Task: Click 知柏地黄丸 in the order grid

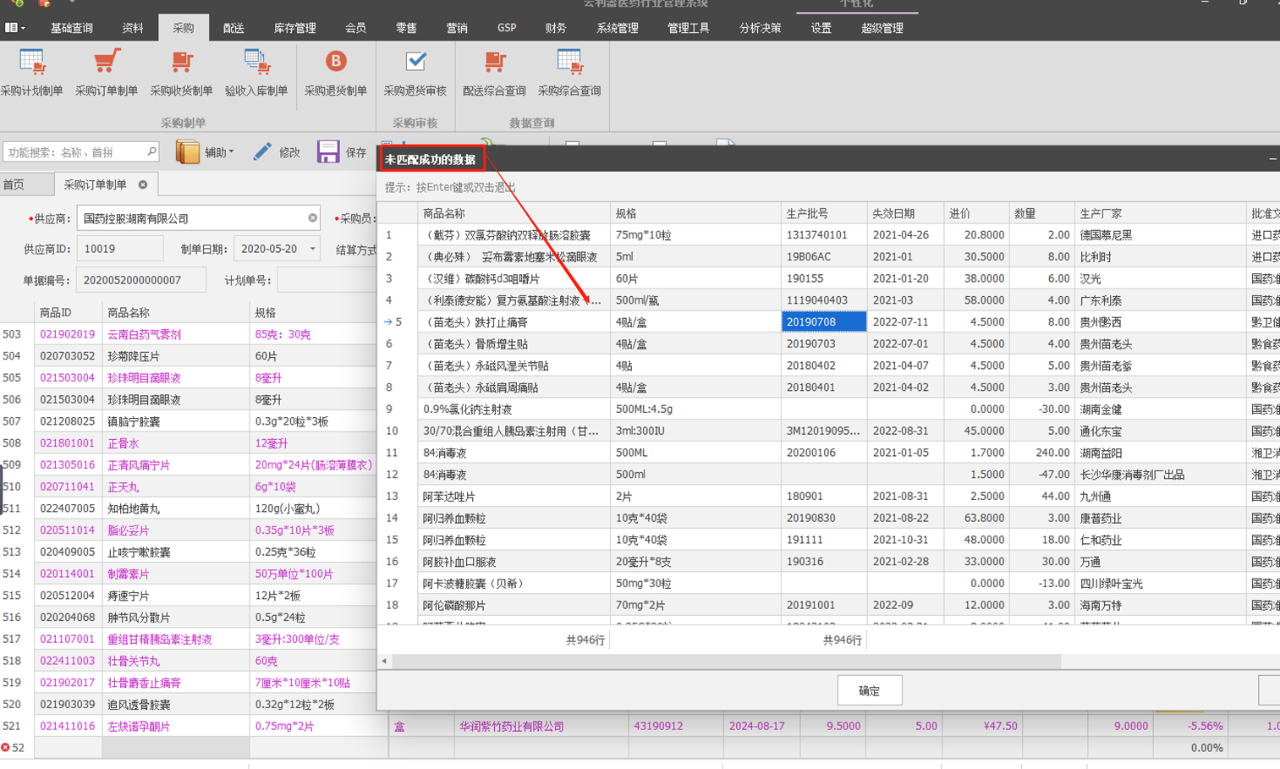Action: (133, 509)
